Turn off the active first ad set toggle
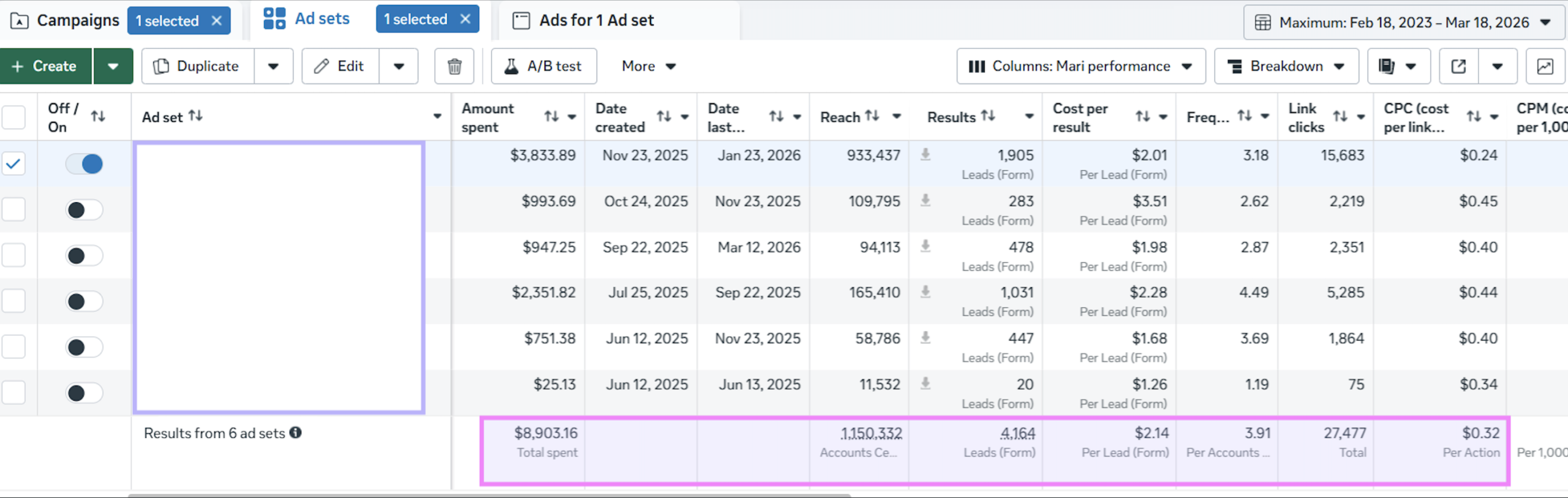 tap(85, 164)
